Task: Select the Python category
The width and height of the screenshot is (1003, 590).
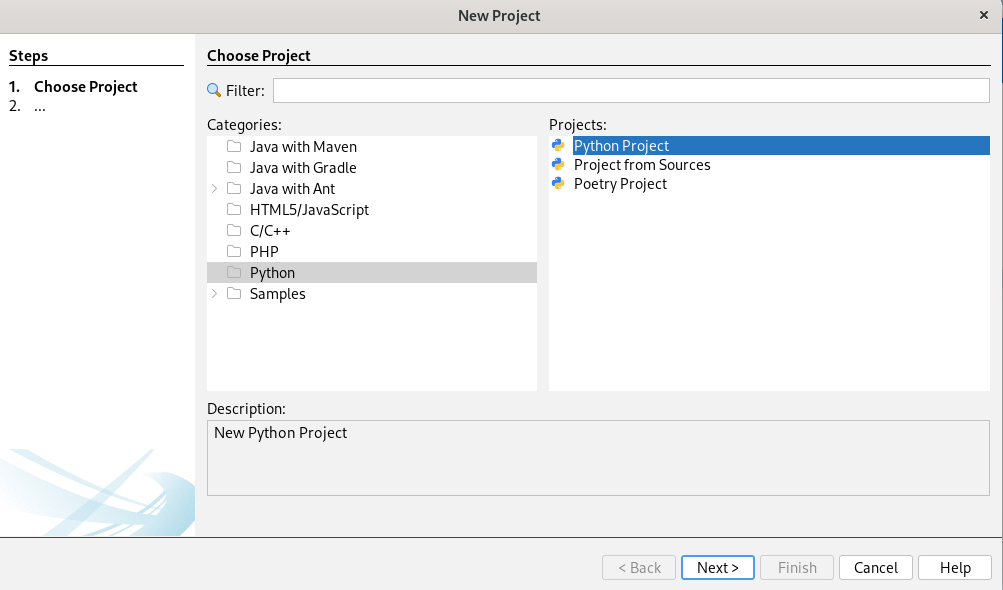Action: point(272,273)
